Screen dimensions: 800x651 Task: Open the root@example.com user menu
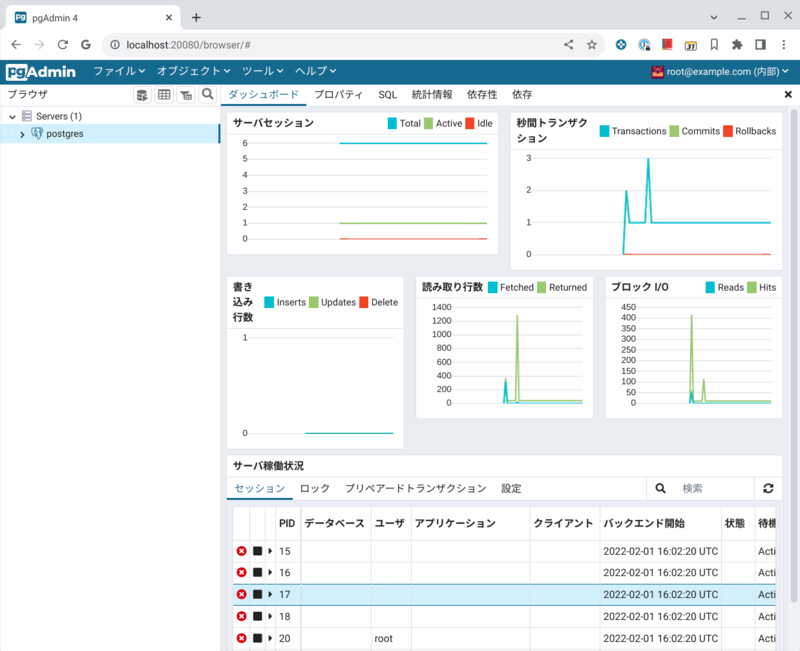(x=720, y=72)
